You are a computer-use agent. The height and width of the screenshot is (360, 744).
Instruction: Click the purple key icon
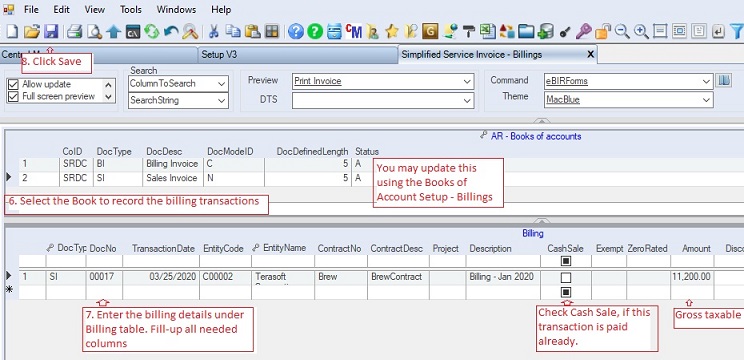pyautogui.click(x=583, y=32)
